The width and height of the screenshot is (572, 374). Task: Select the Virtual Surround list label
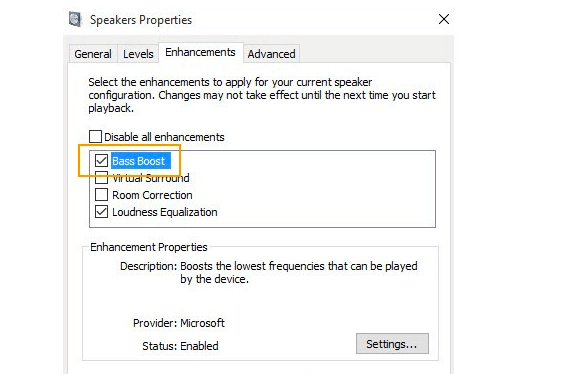point(151,178)
